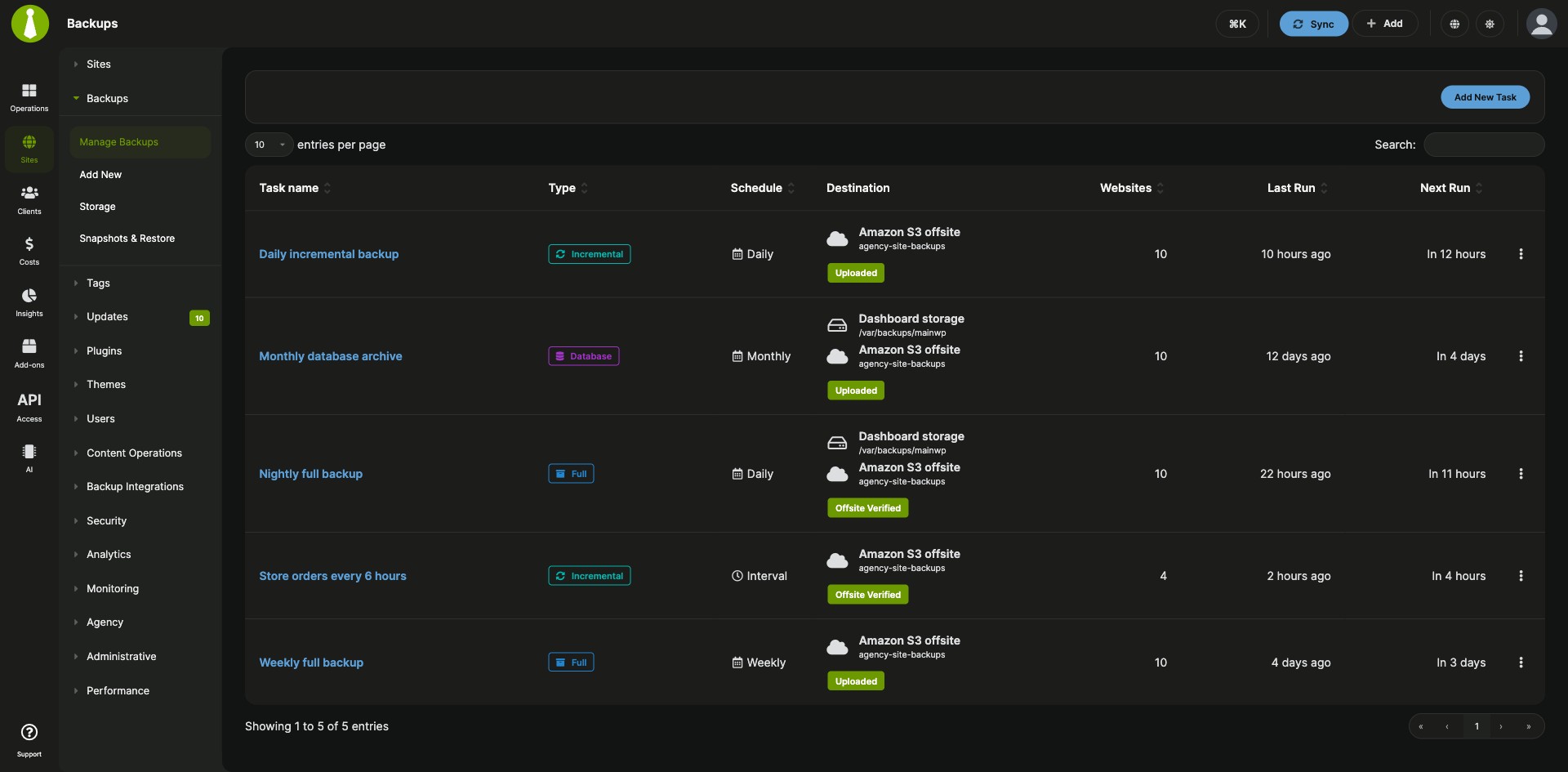Select Manage Backups in the submenu

140,142
